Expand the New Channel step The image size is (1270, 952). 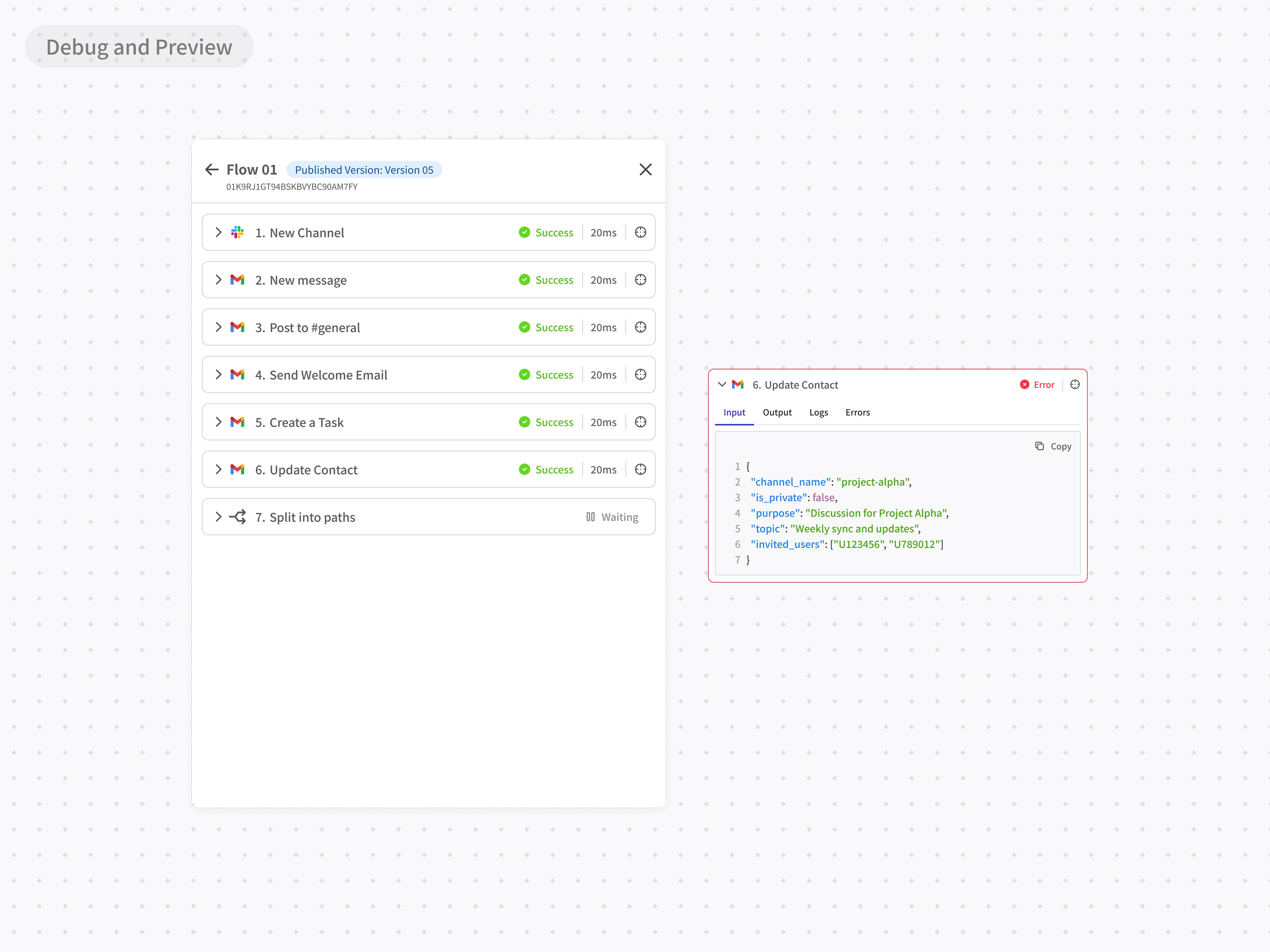[218, 232]
